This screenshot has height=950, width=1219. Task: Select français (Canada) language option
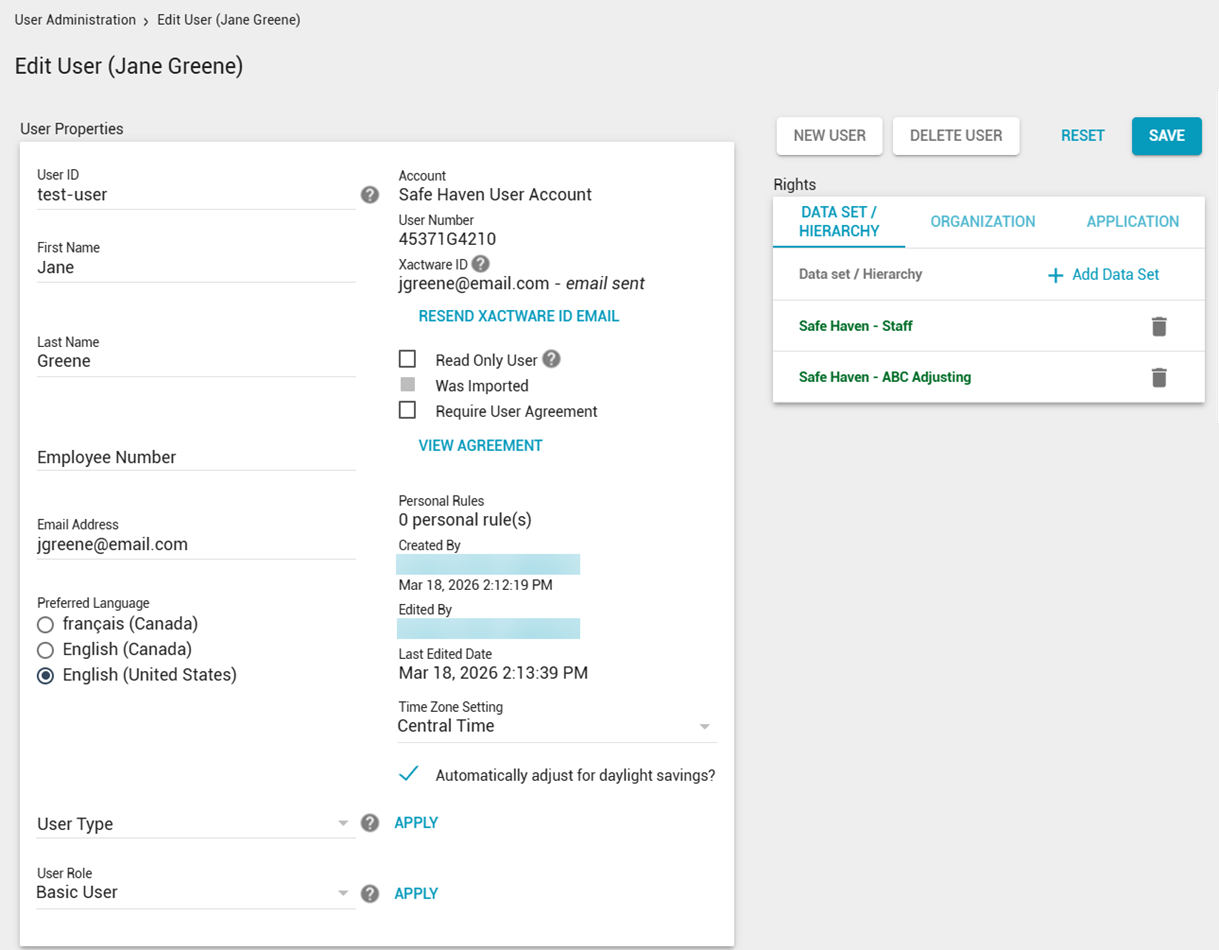[45, 625]
